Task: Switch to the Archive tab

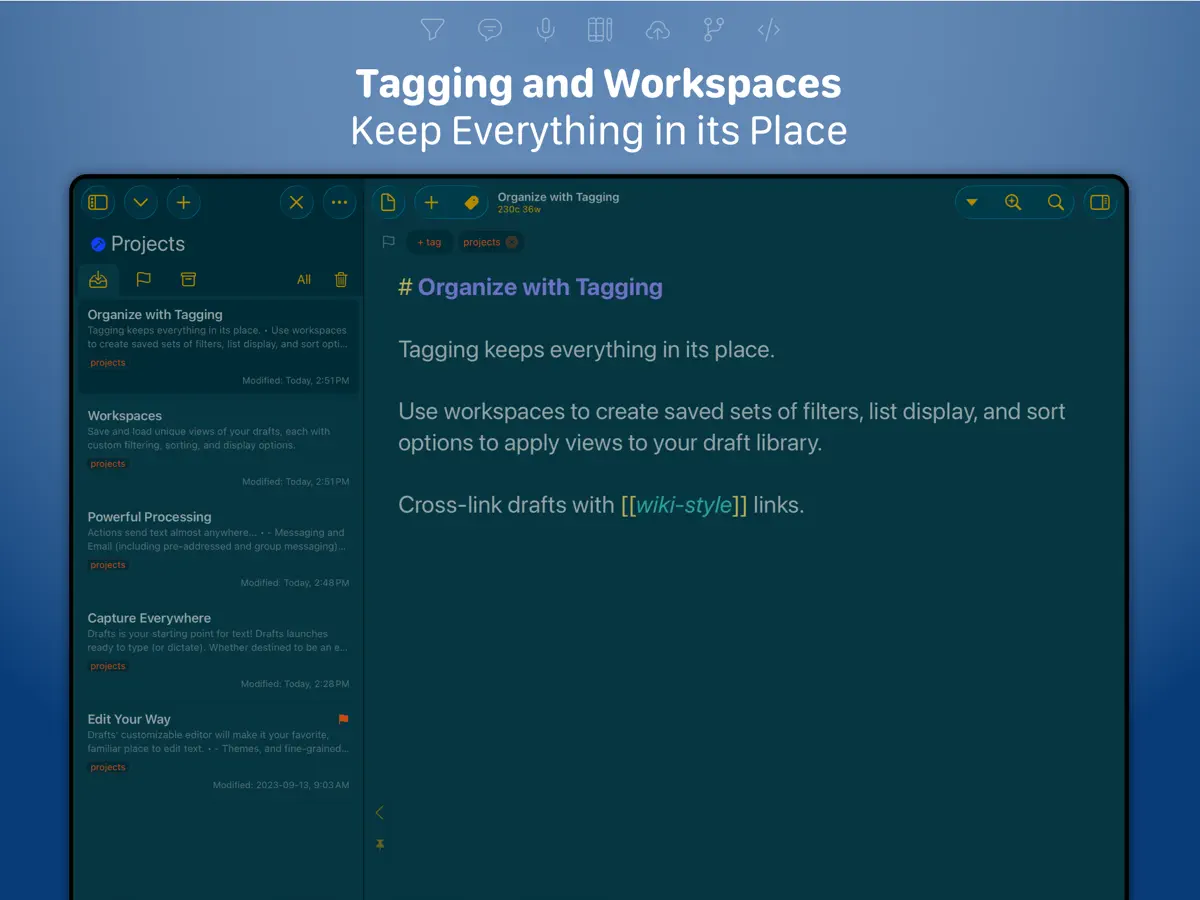Action: (x=188, y=280)
